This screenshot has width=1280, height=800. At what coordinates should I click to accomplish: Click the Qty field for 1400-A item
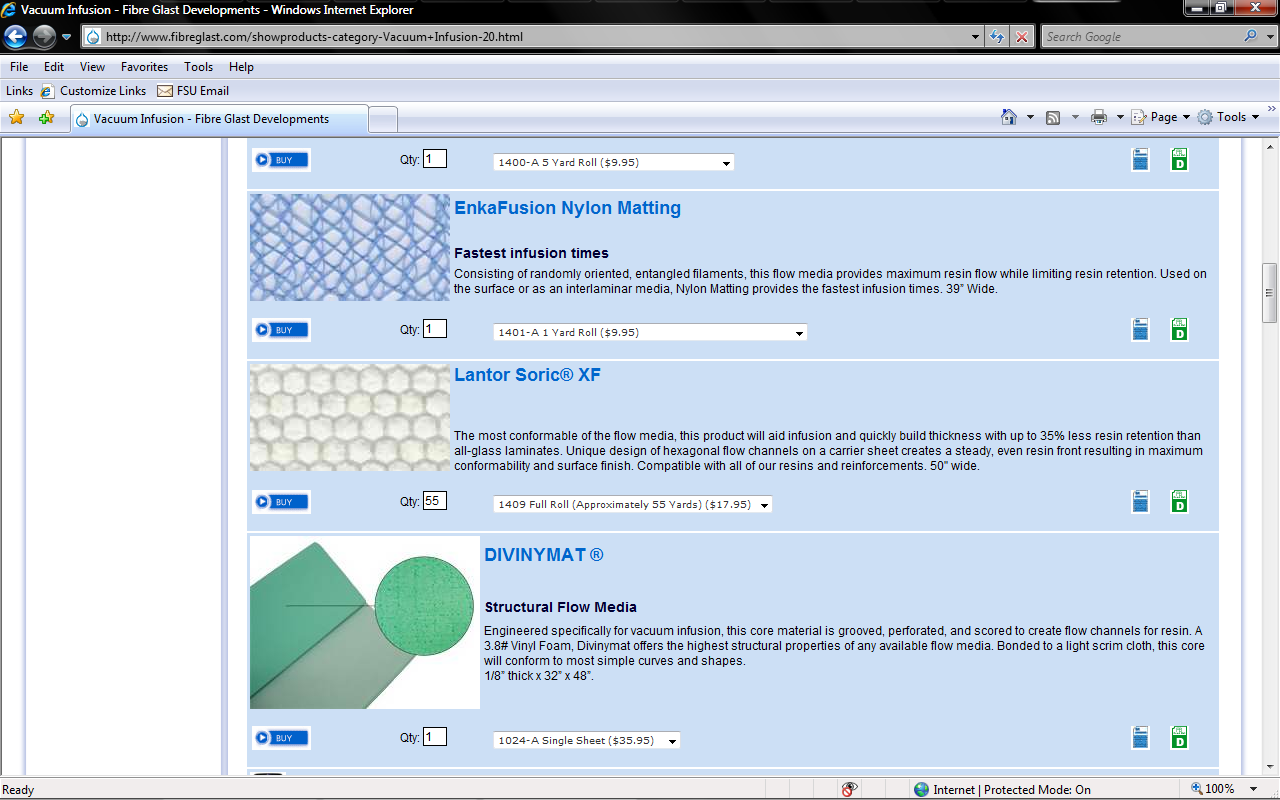tap(435, 159)
